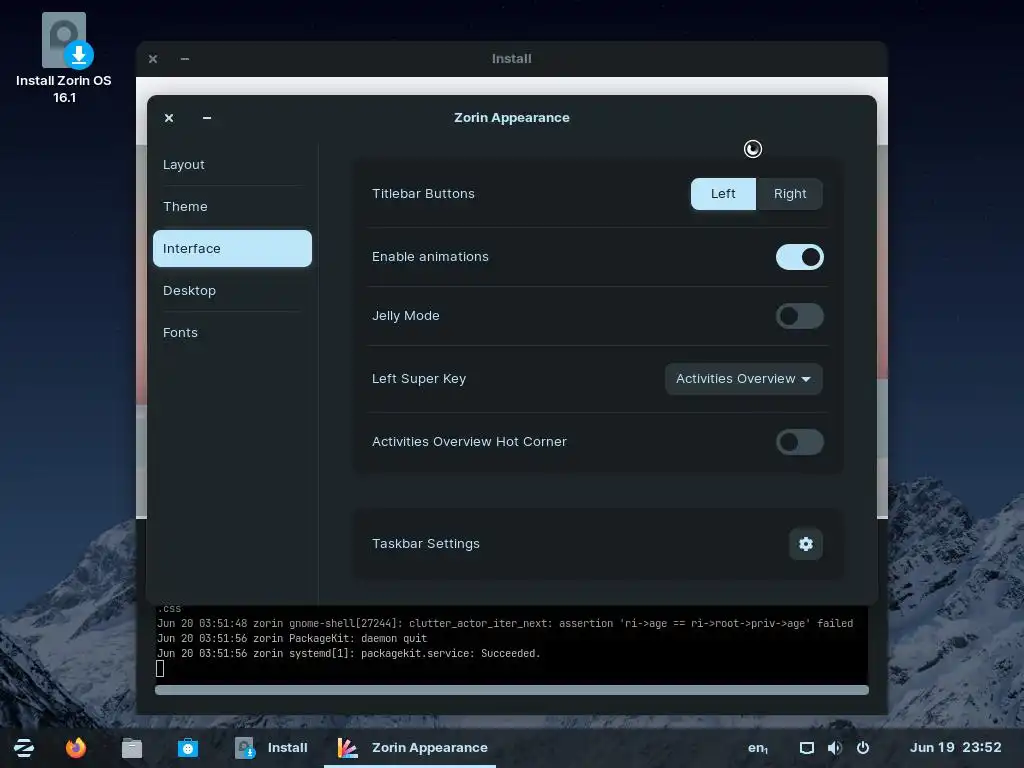Image resolution: width=1024 pixels, height=768 pixels.
Task: Open the Taskbar Settings gear button
Action: [805, 544]
